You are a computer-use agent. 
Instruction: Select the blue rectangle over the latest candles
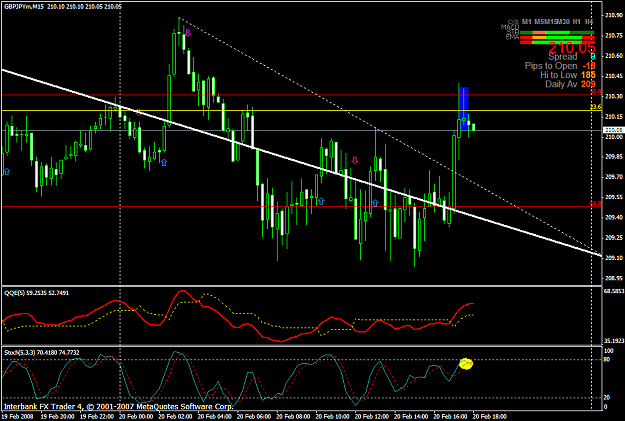(x=464, y=108)
